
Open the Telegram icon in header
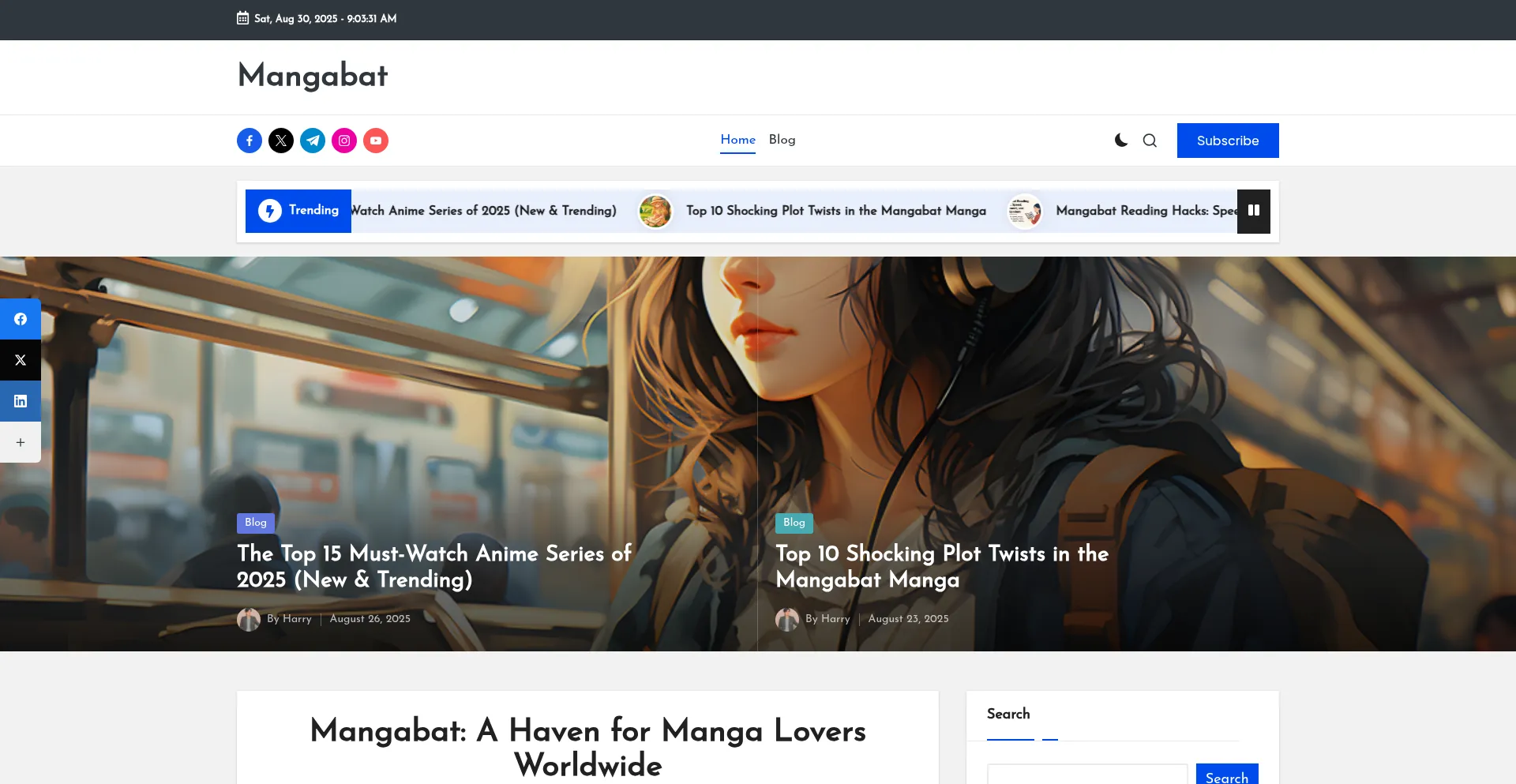tap(313, 141)
